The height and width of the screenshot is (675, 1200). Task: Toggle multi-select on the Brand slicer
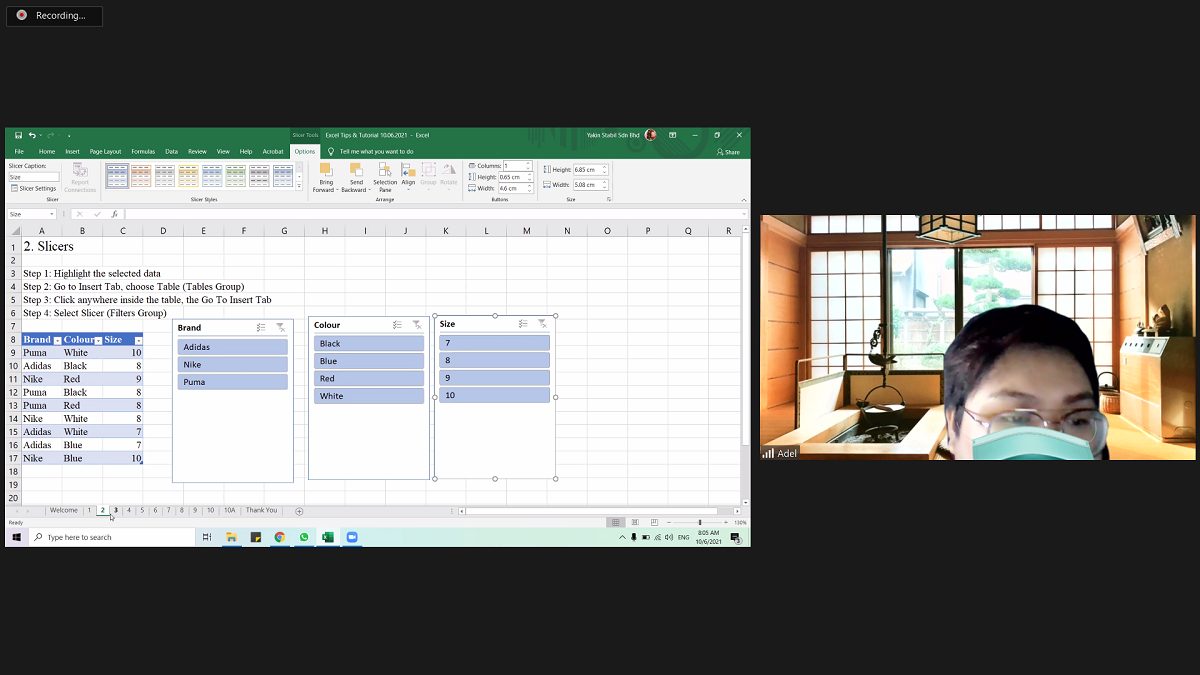(261, 327)
